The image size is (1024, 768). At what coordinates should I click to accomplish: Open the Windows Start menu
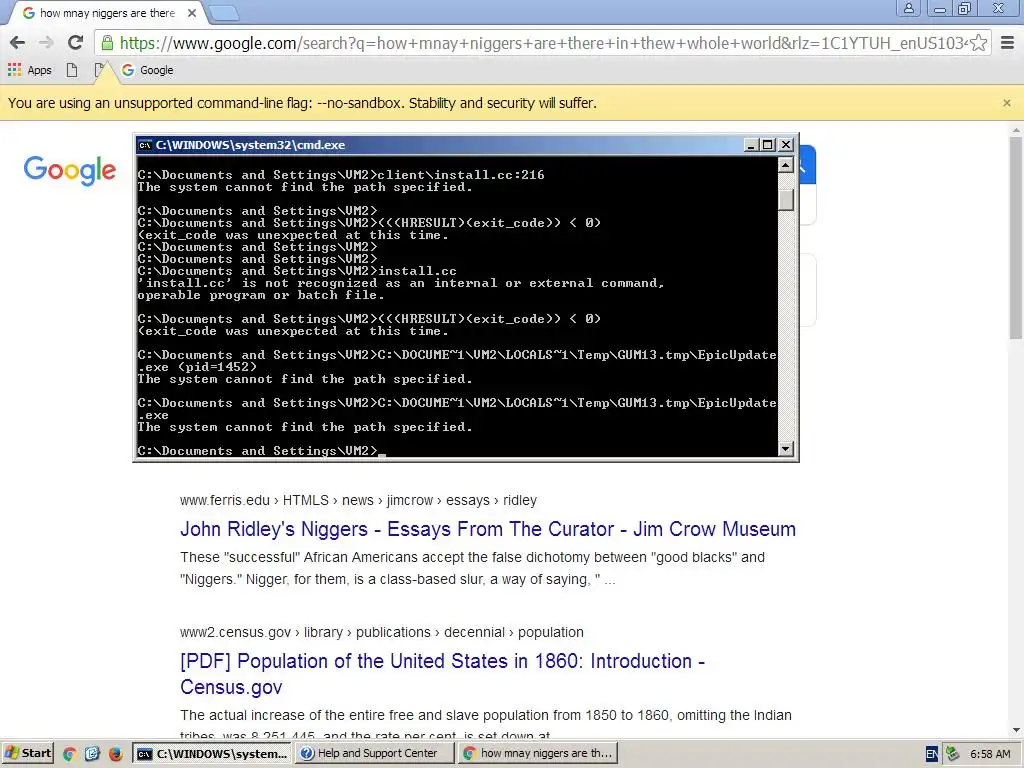27,753
